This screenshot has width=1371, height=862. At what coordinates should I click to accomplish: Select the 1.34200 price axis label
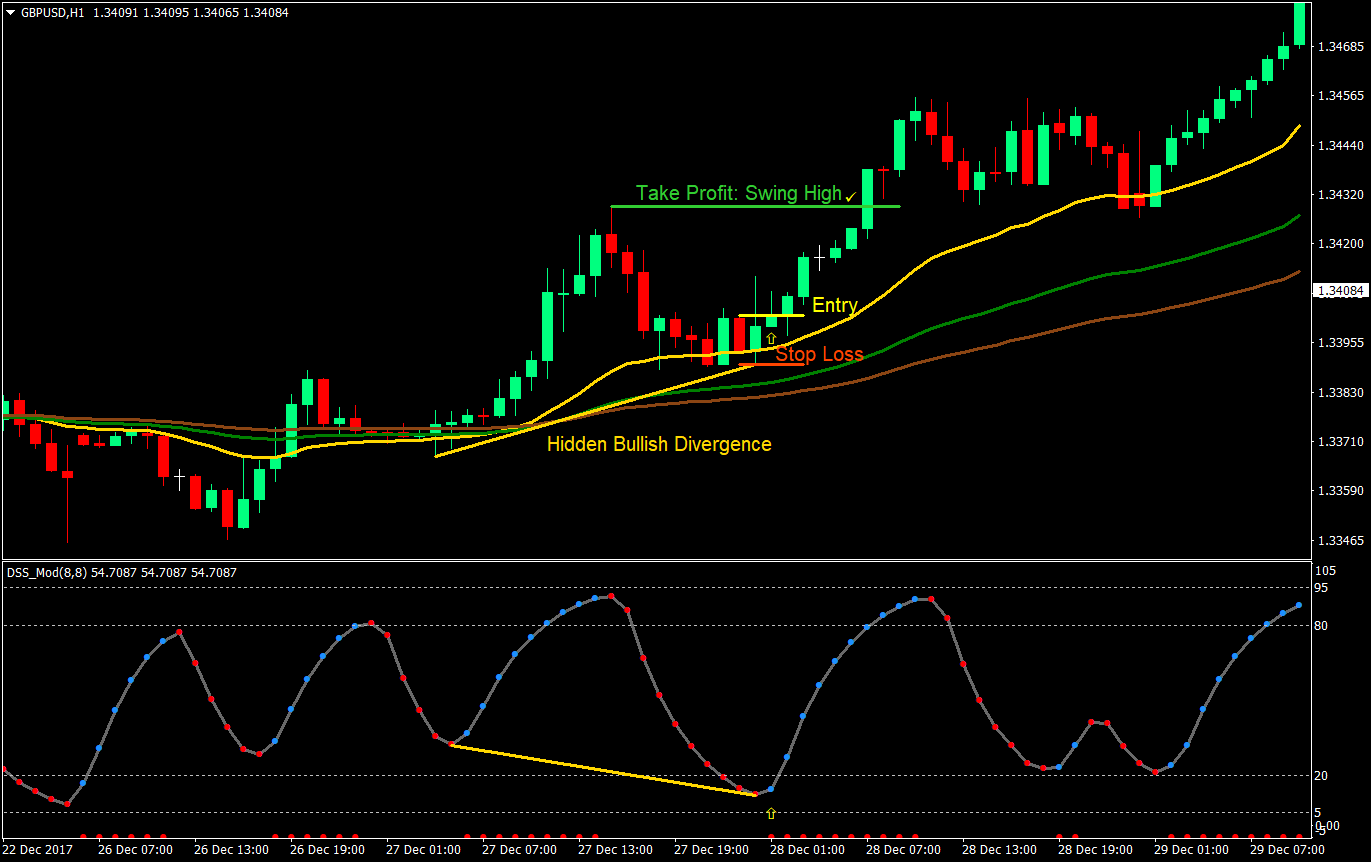coord(1341,244)
